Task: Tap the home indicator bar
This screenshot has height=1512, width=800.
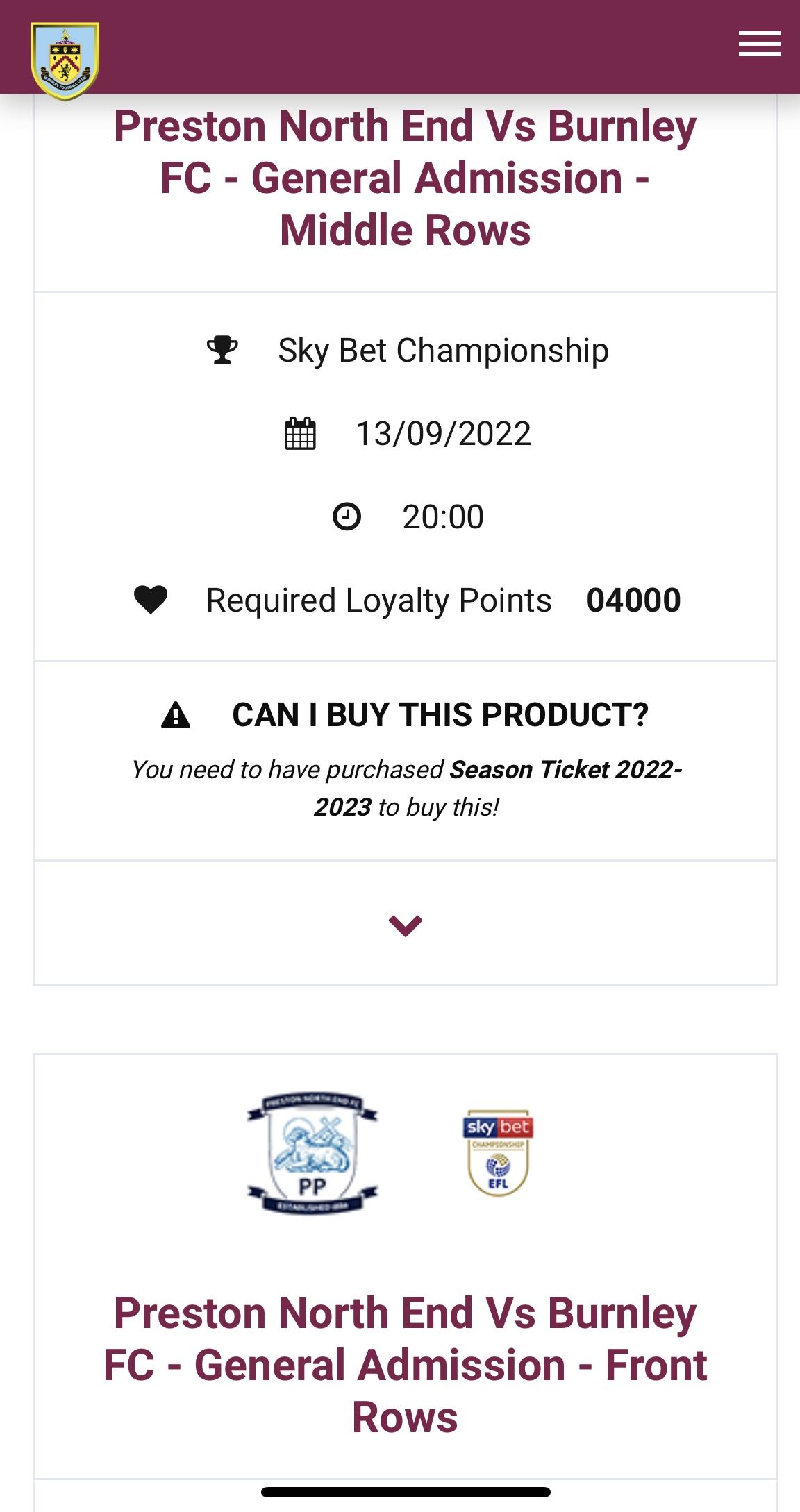Action: point(406,1492)
